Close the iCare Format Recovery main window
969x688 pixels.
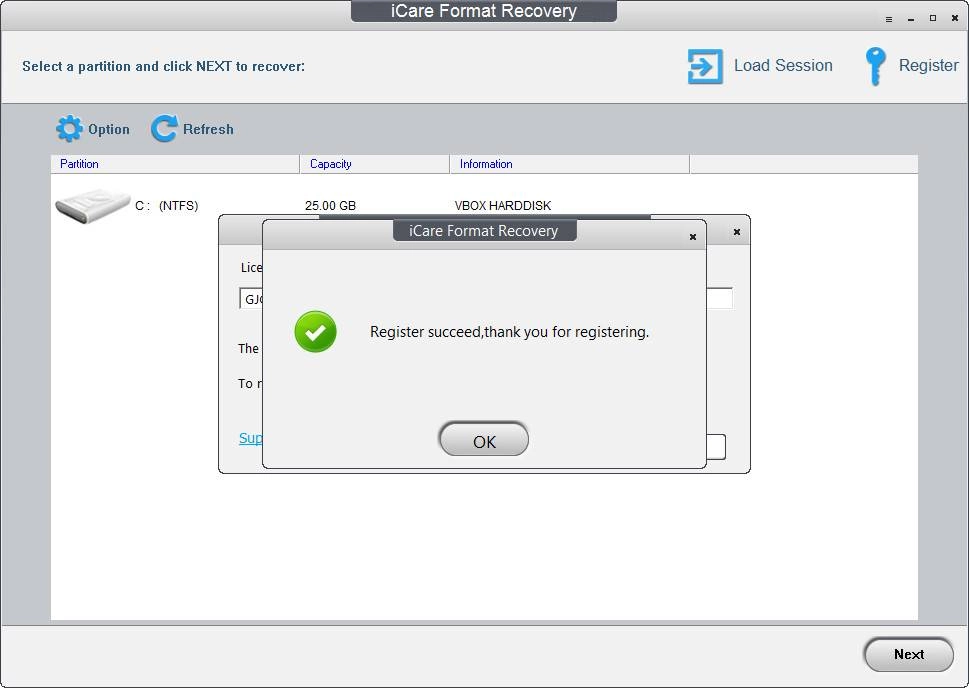tap(955, 19)
